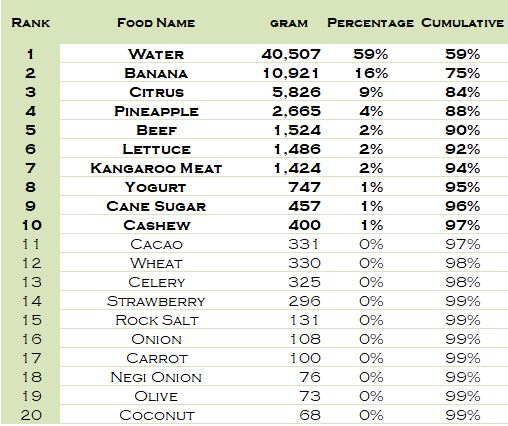Click the Cashew cumulative 97% cell

[x=463, y=225]
